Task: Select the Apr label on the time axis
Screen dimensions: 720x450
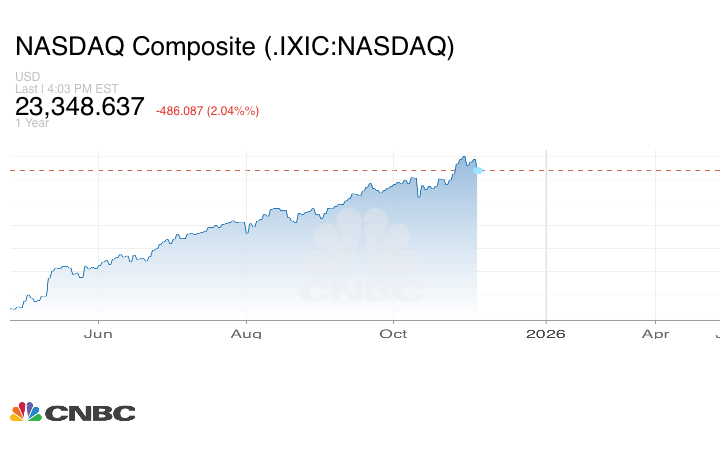Action: coord(655,333)
